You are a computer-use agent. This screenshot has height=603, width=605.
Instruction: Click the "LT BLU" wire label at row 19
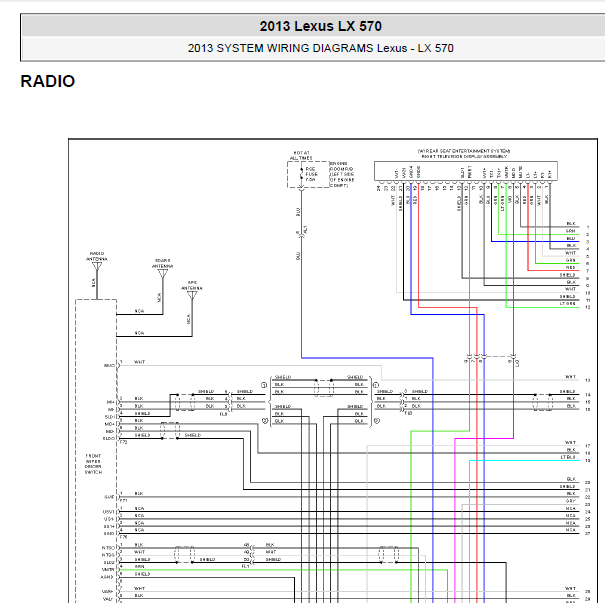click(568, 457)
